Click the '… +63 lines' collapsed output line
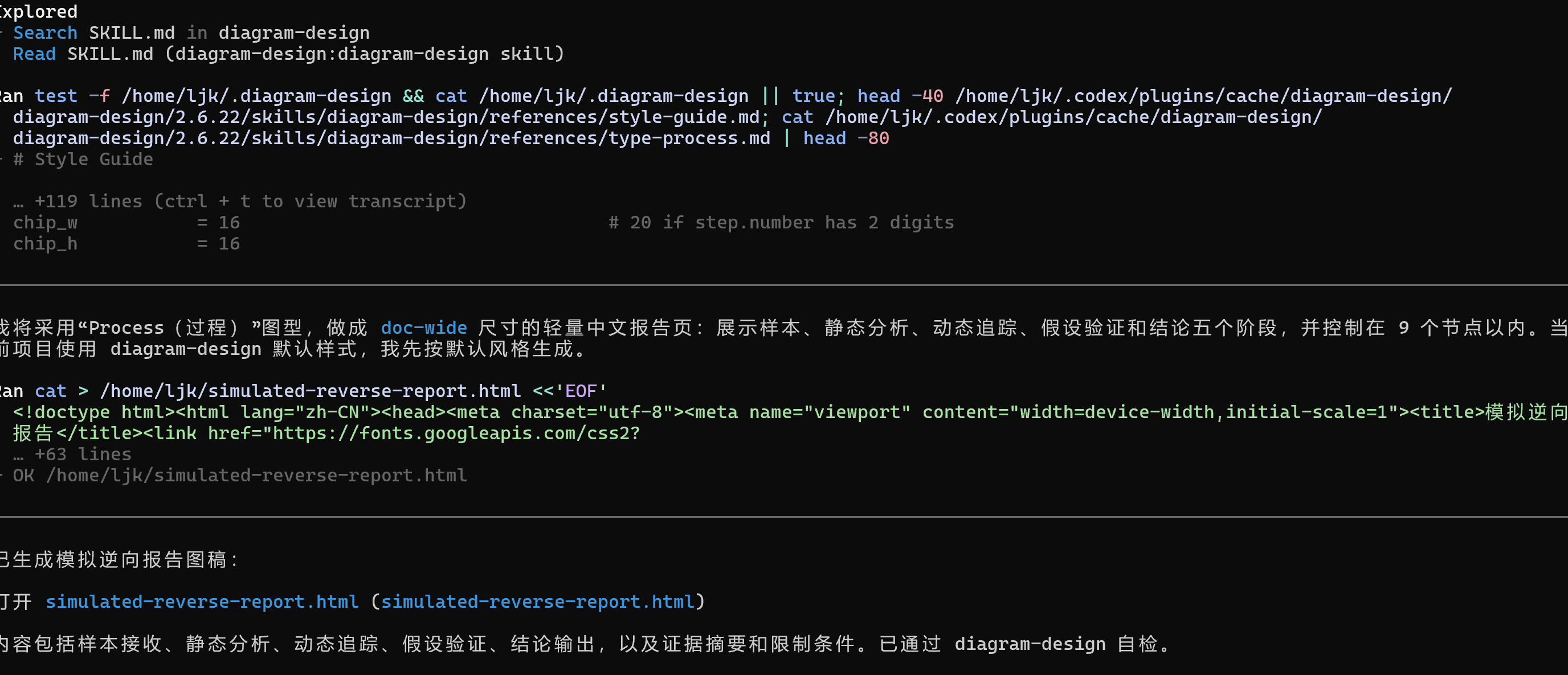The width and height of the screenshot is (1568, 675). pyautogui.click(x=72, y=455)
